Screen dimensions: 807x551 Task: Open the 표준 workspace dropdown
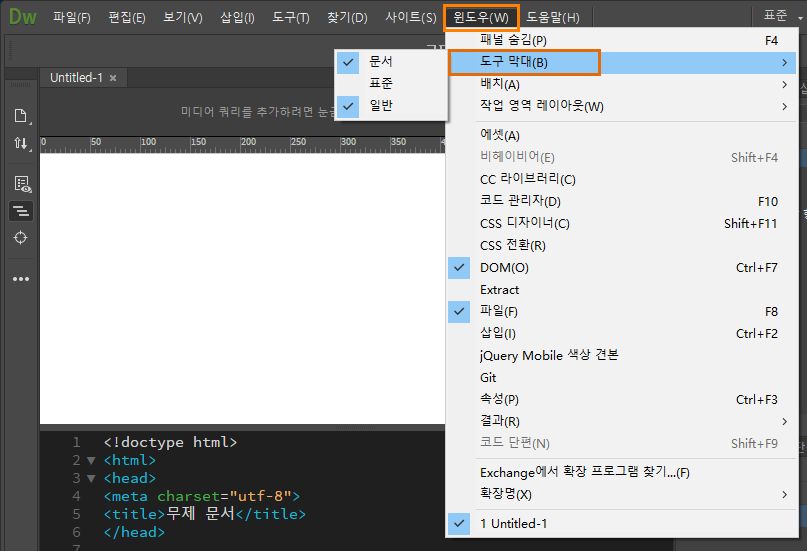click(781, 16)
